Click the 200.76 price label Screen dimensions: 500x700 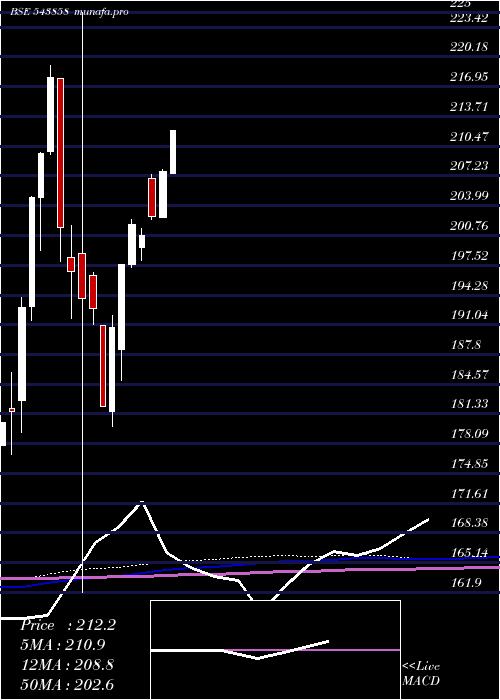coord(469,225)
